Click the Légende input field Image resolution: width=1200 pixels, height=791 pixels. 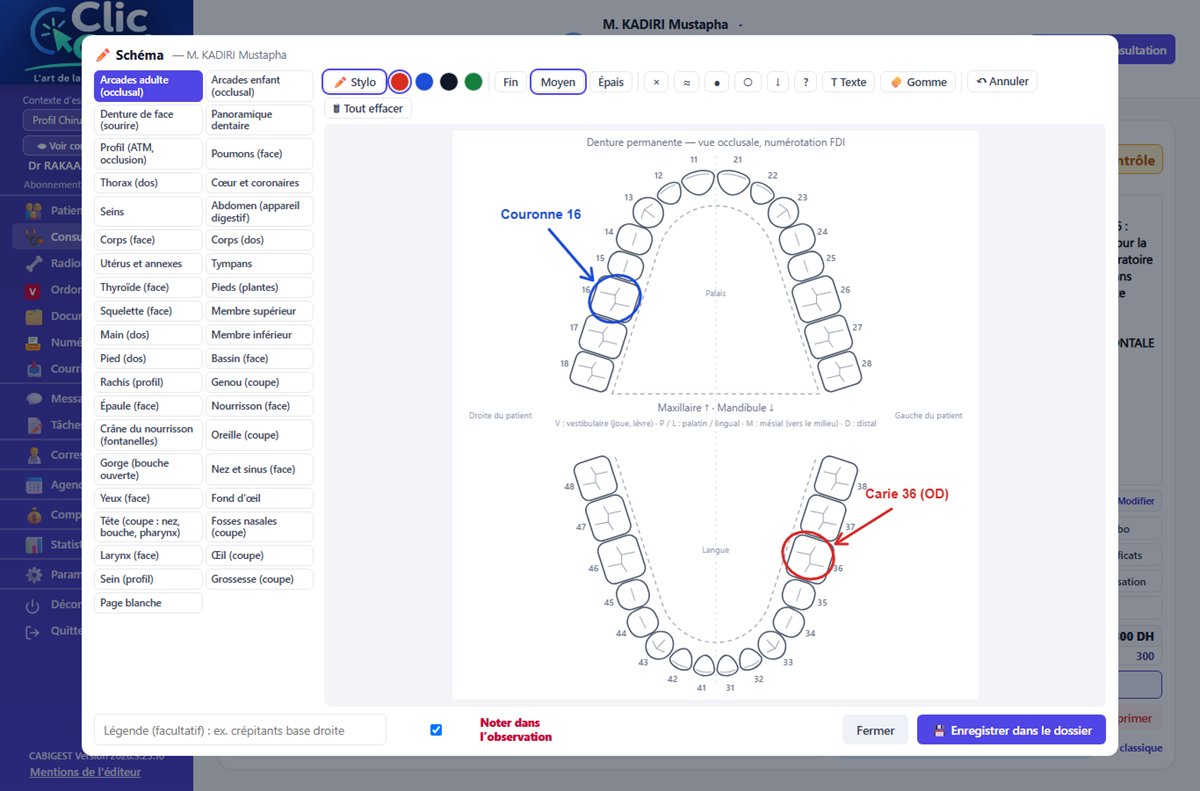pos(240,730)
